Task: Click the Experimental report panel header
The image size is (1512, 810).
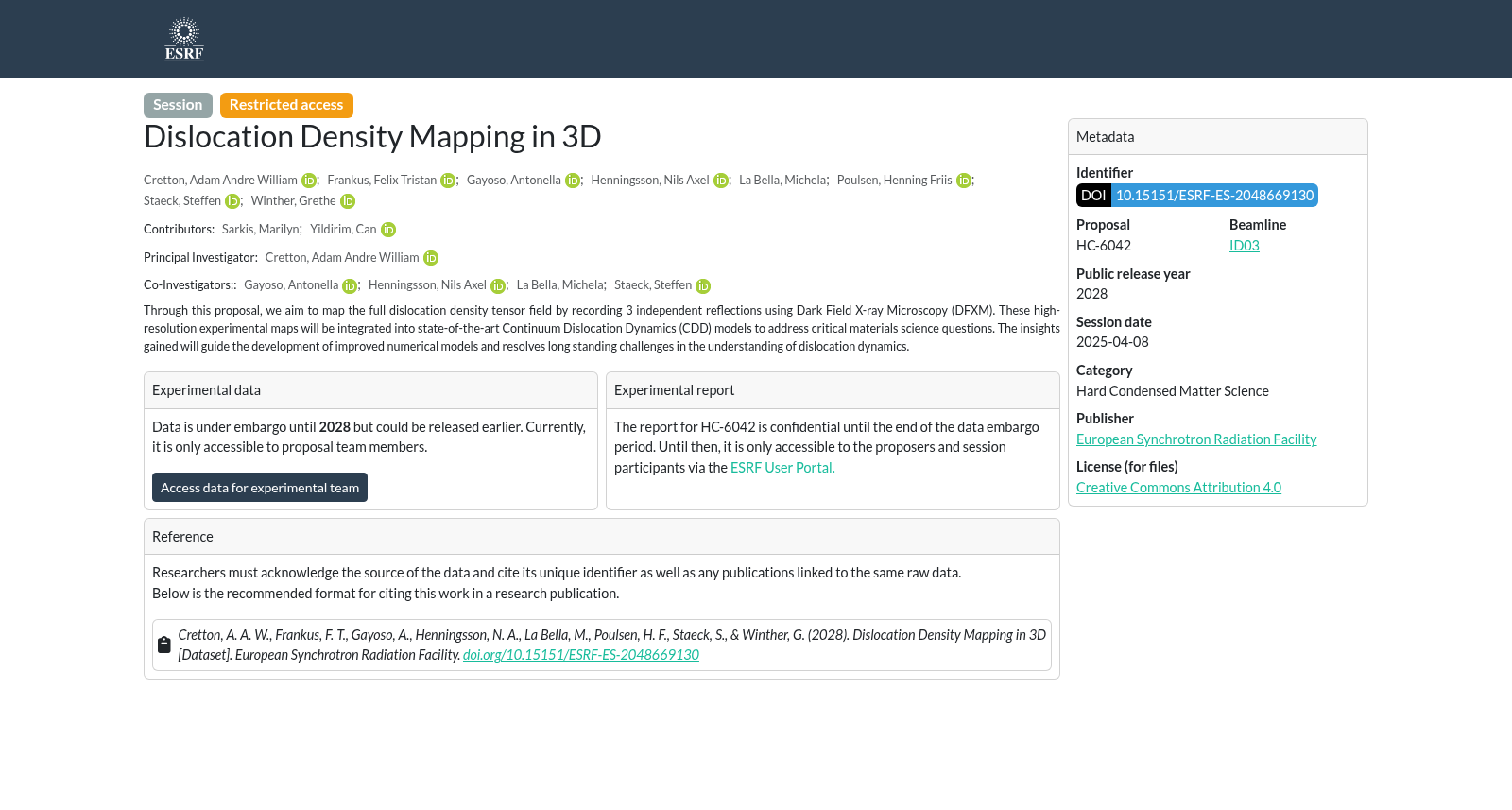Action: pyautogui.click(x=833, y=390)
